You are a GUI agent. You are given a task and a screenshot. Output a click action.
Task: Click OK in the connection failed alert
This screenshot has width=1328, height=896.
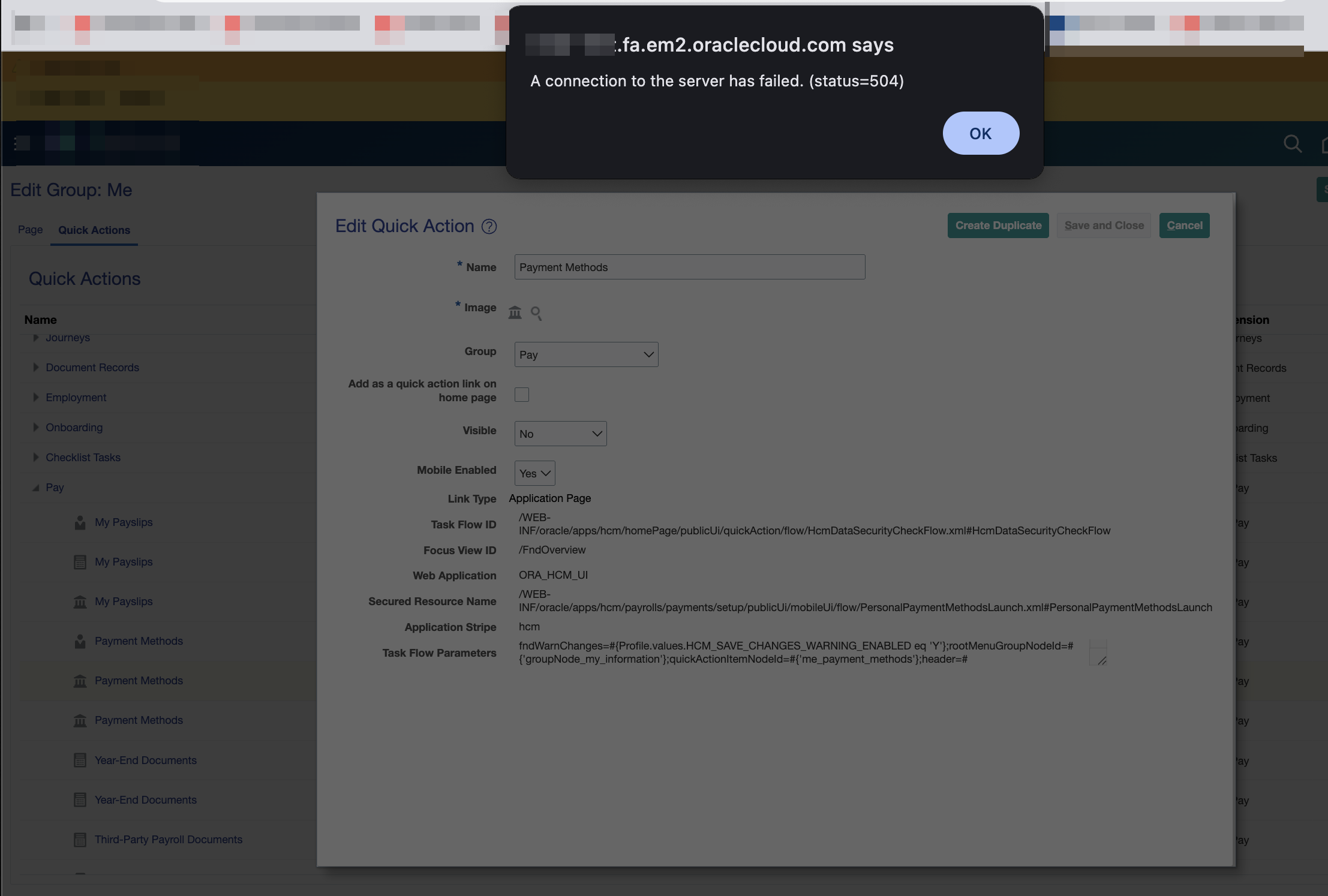click(x=981, y=133)
